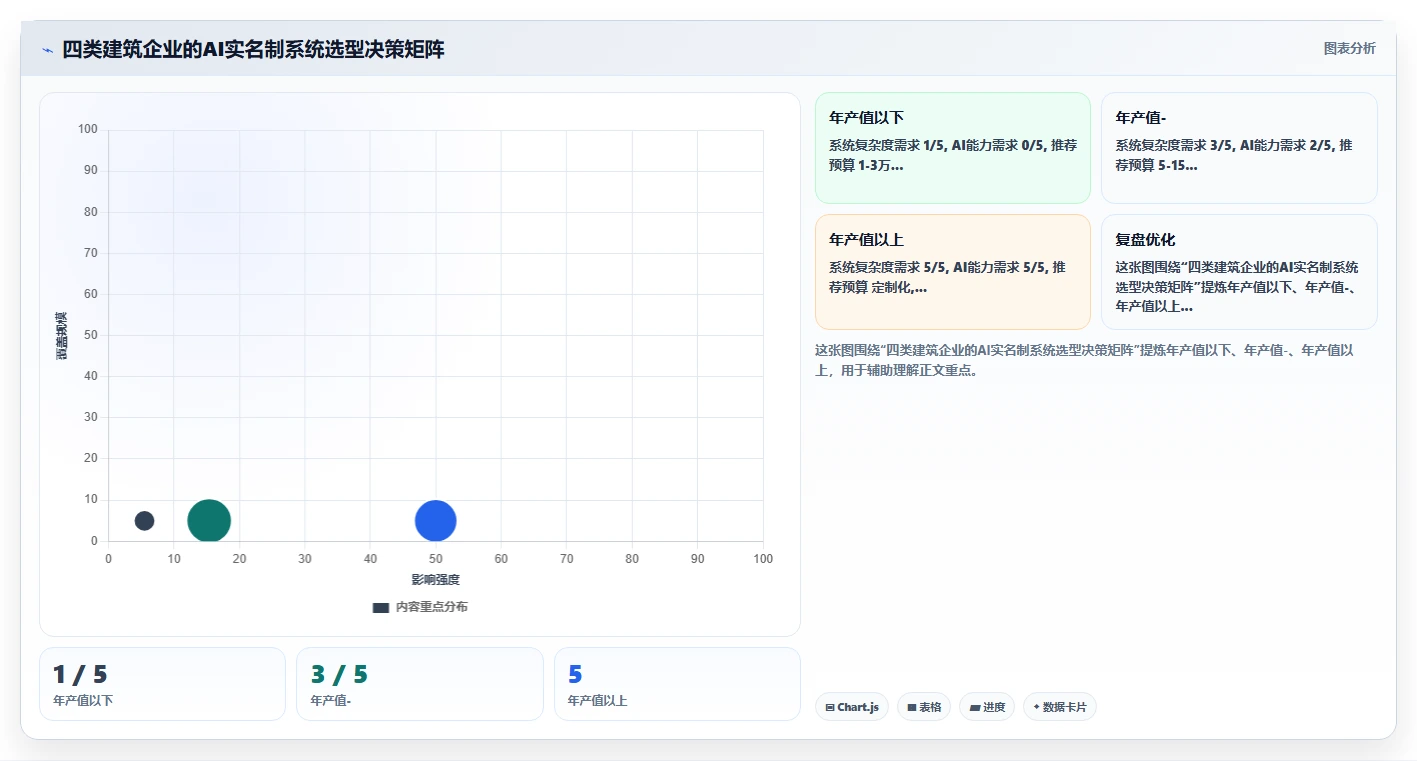The image size is (1417, 761).
Task: Click the 表格 tag chip
Action: coord(924,707)
